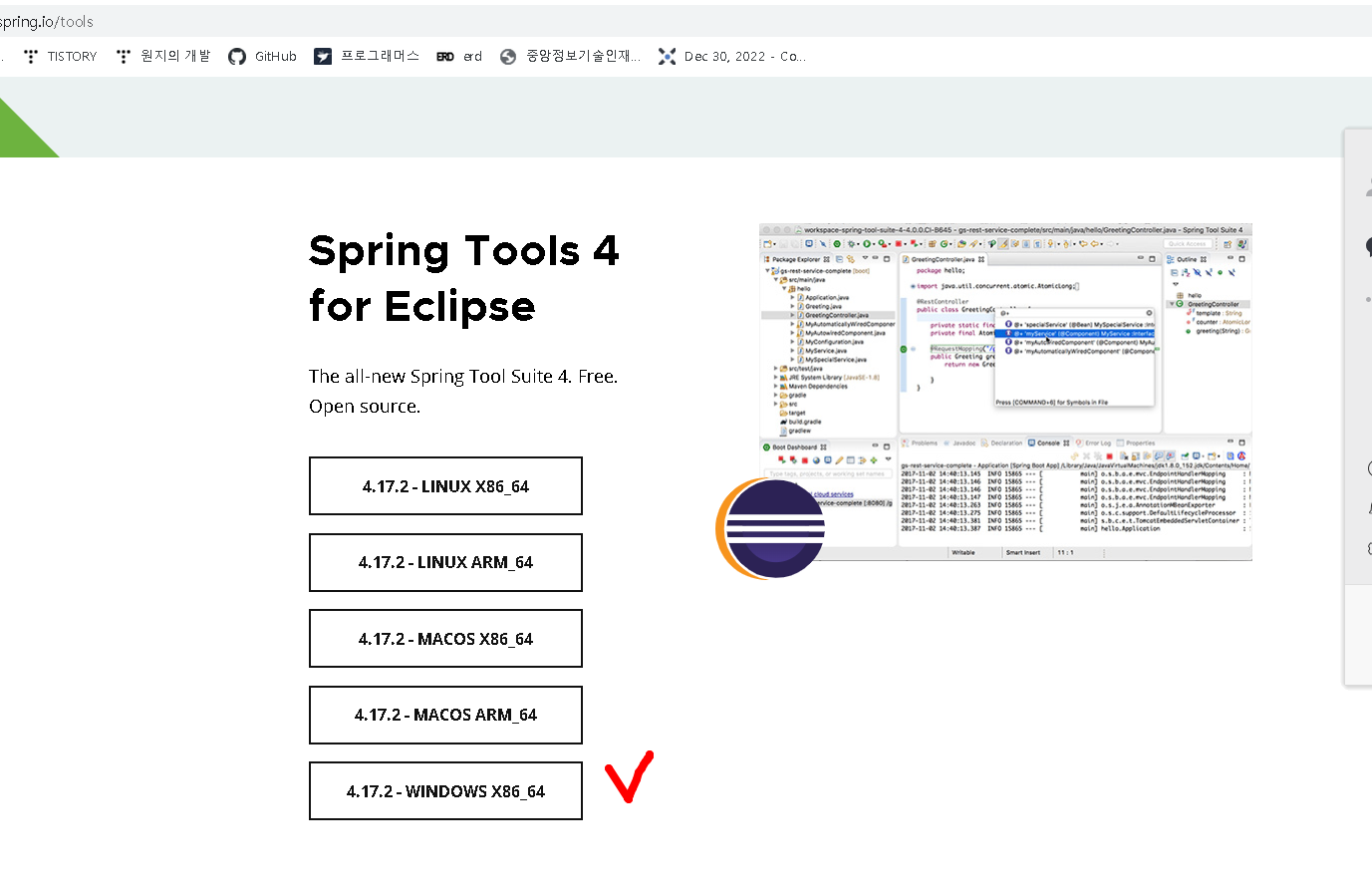This screenshot has height=892, width=1372.
Task: Download 4.17.2 - MACOS ARM_64
Action: tap(445, 715)
